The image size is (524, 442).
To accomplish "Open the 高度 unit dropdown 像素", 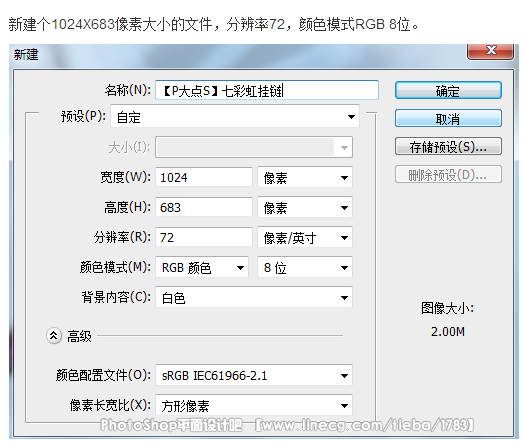I will click(x=305, y=207).
